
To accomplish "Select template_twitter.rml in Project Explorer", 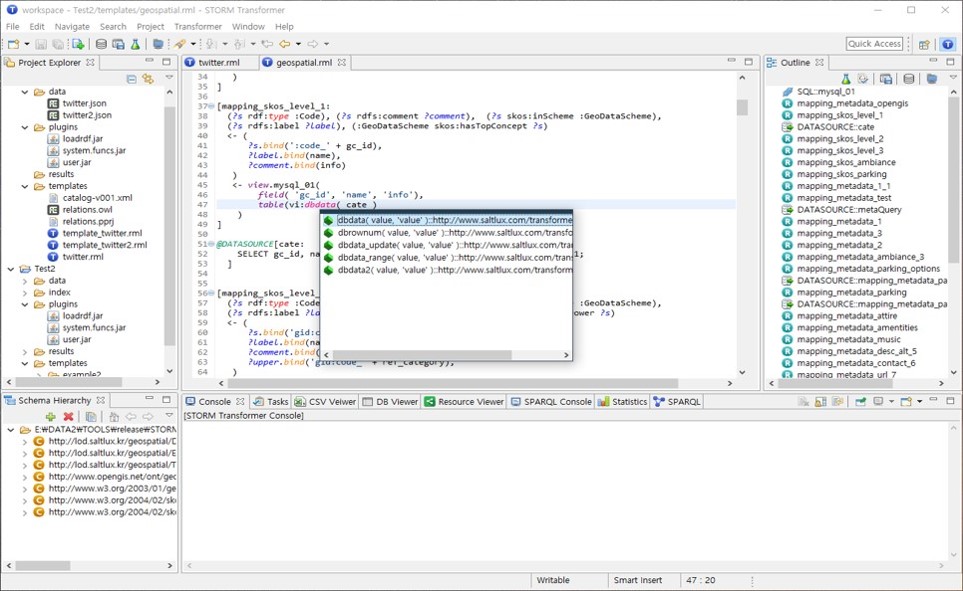I will 102,233.
